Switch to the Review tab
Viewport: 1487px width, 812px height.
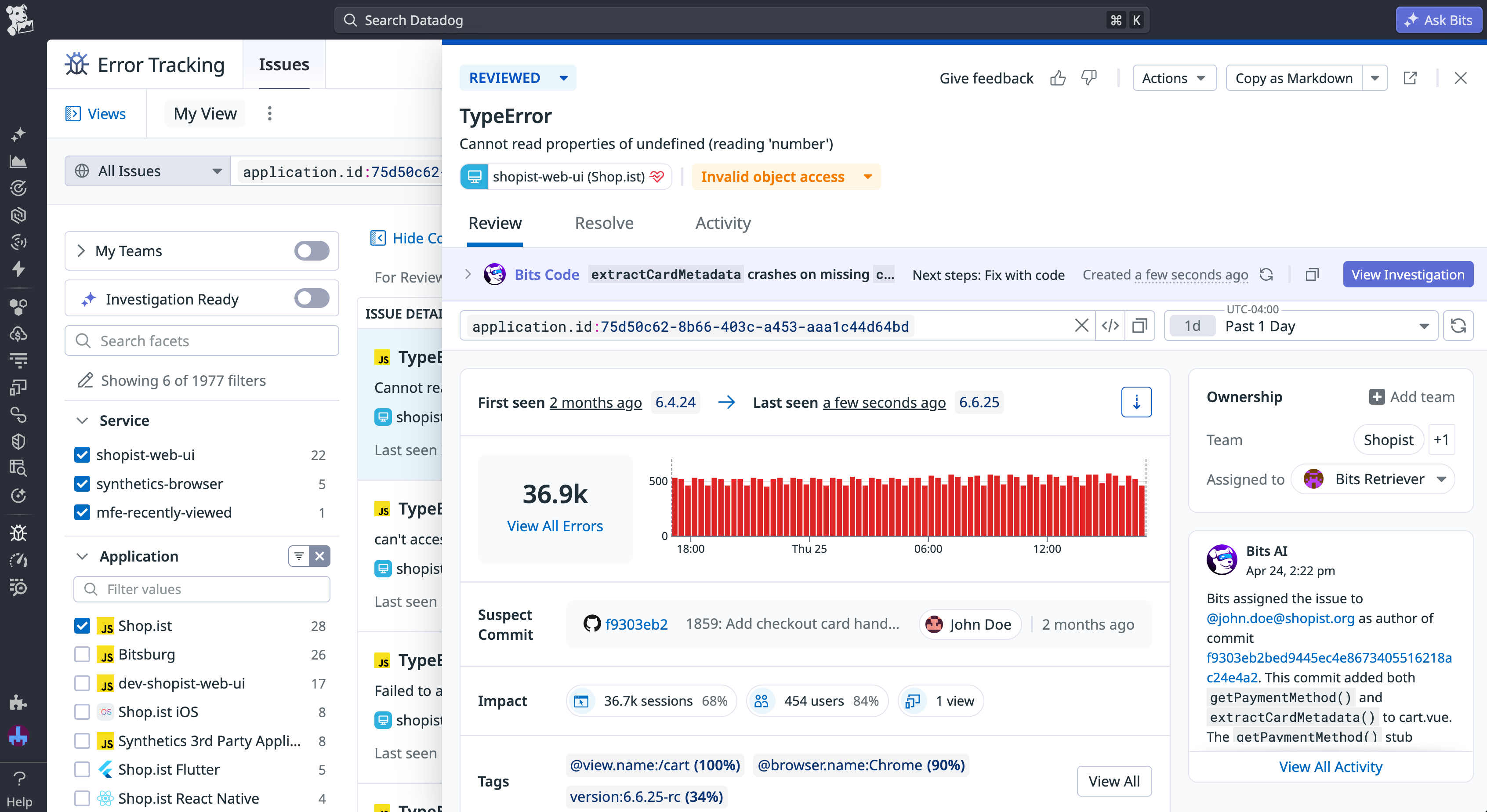(x=495, y=223)
